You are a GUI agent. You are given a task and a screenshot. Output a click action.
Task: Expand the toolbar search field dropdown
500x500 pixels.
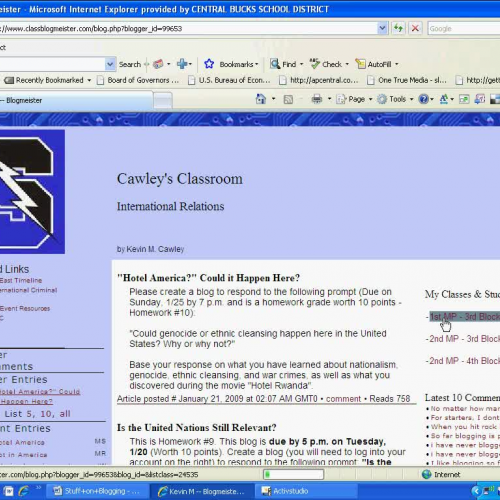click(x=110, y=64)
